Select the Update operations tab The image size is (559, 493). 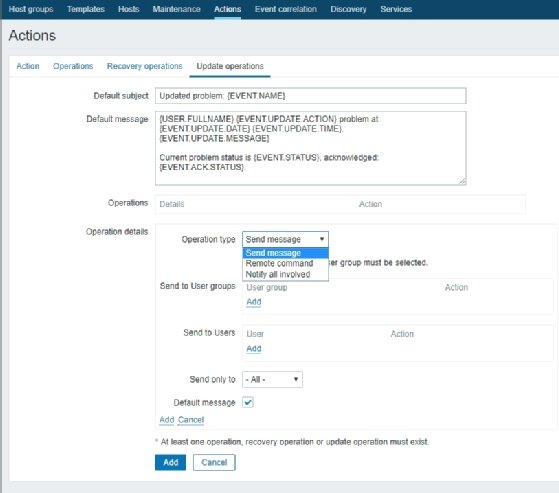[230, 66]
